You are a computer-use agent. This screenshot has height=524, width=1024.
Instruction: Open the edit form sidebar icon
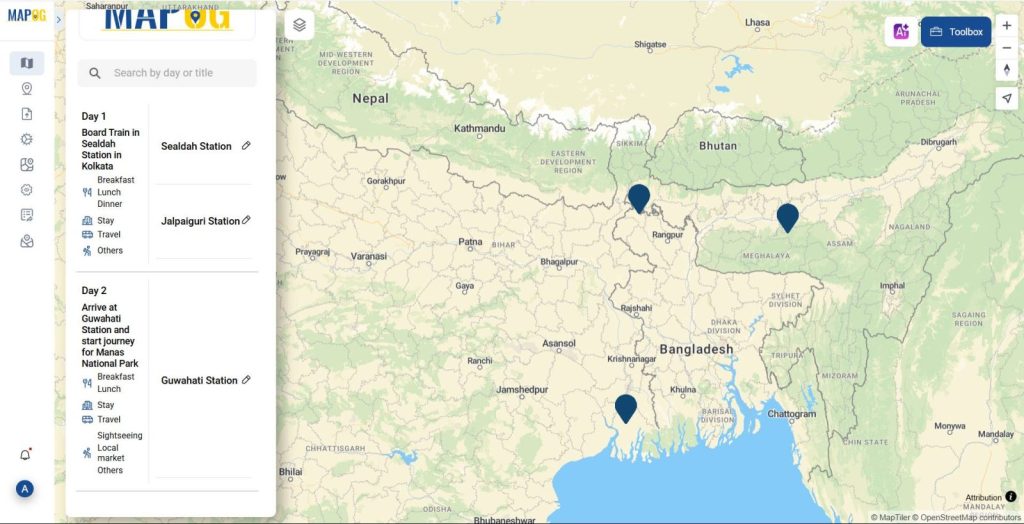[x=27, y=215]
